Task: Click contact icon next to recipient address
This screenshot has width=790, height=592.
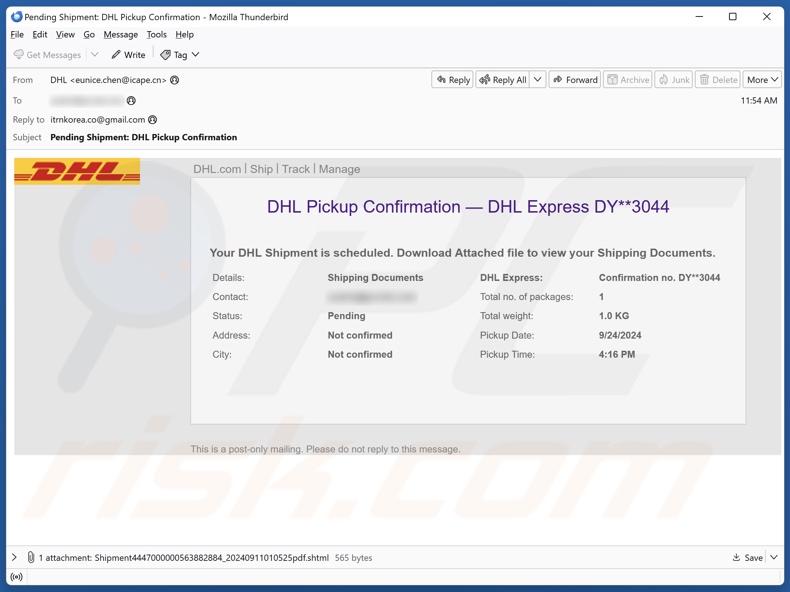Action: [131, 100]
